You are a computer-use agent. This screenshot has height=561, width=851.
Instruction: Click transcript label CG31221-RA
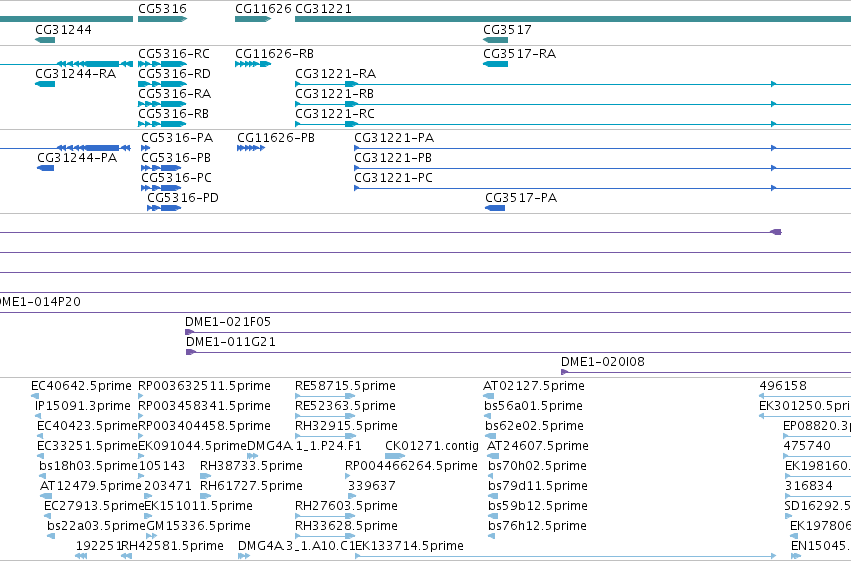[335, 74]
